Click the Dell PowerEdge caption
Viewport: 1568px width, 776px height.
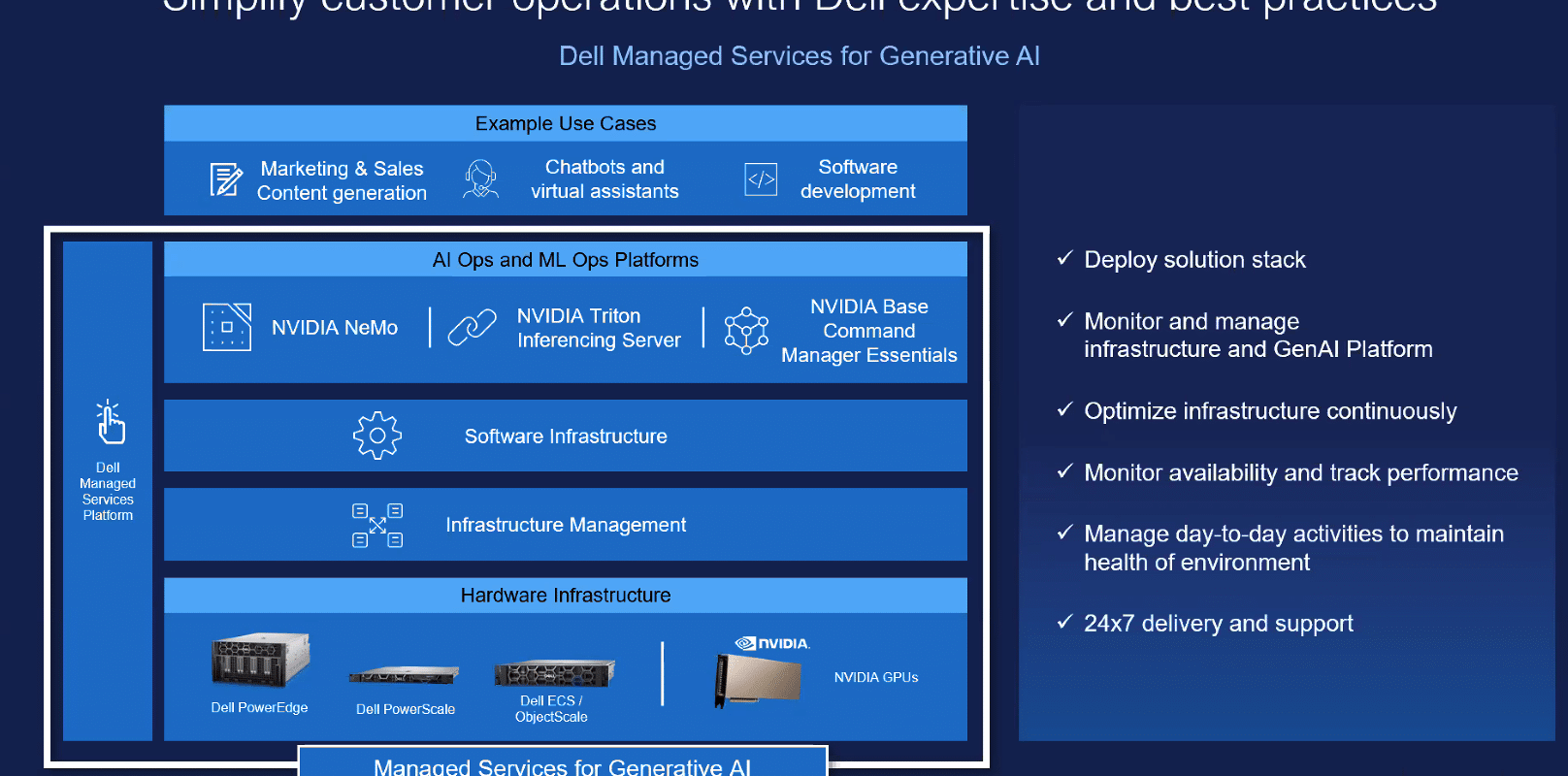coord(259,708)
